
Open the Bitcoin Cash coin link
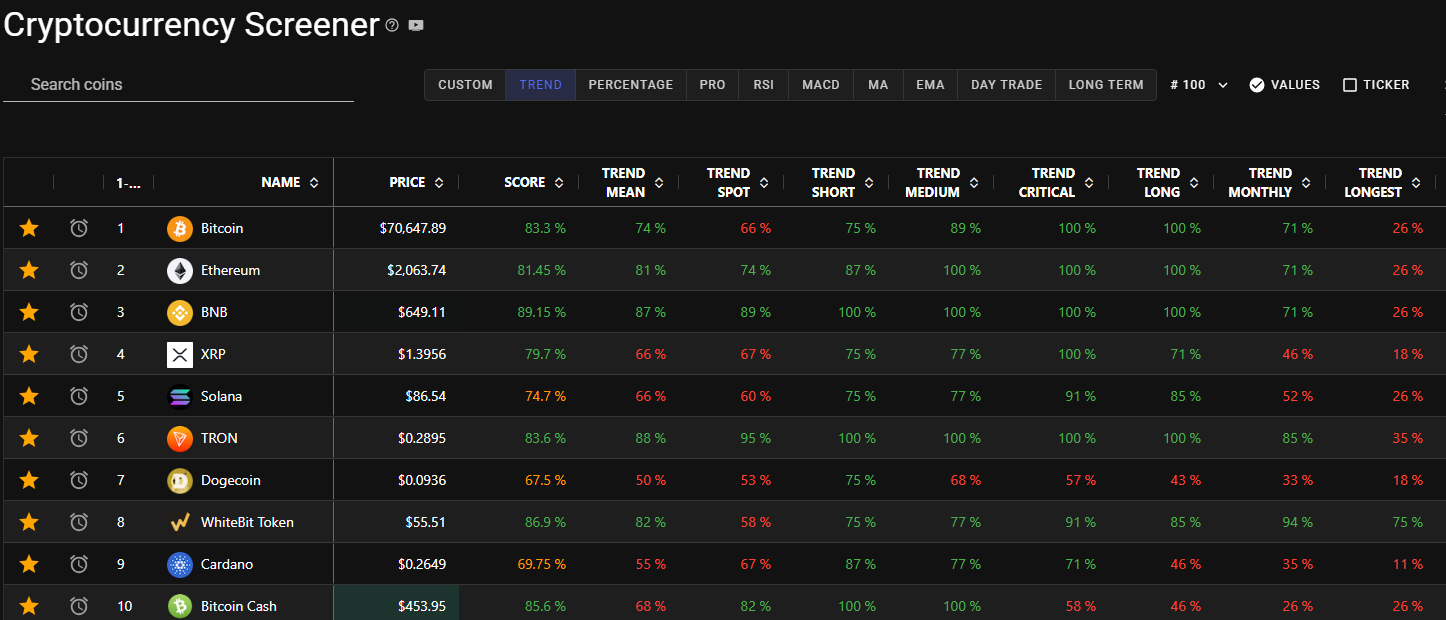pyautogui.click(x=238, y=606)
